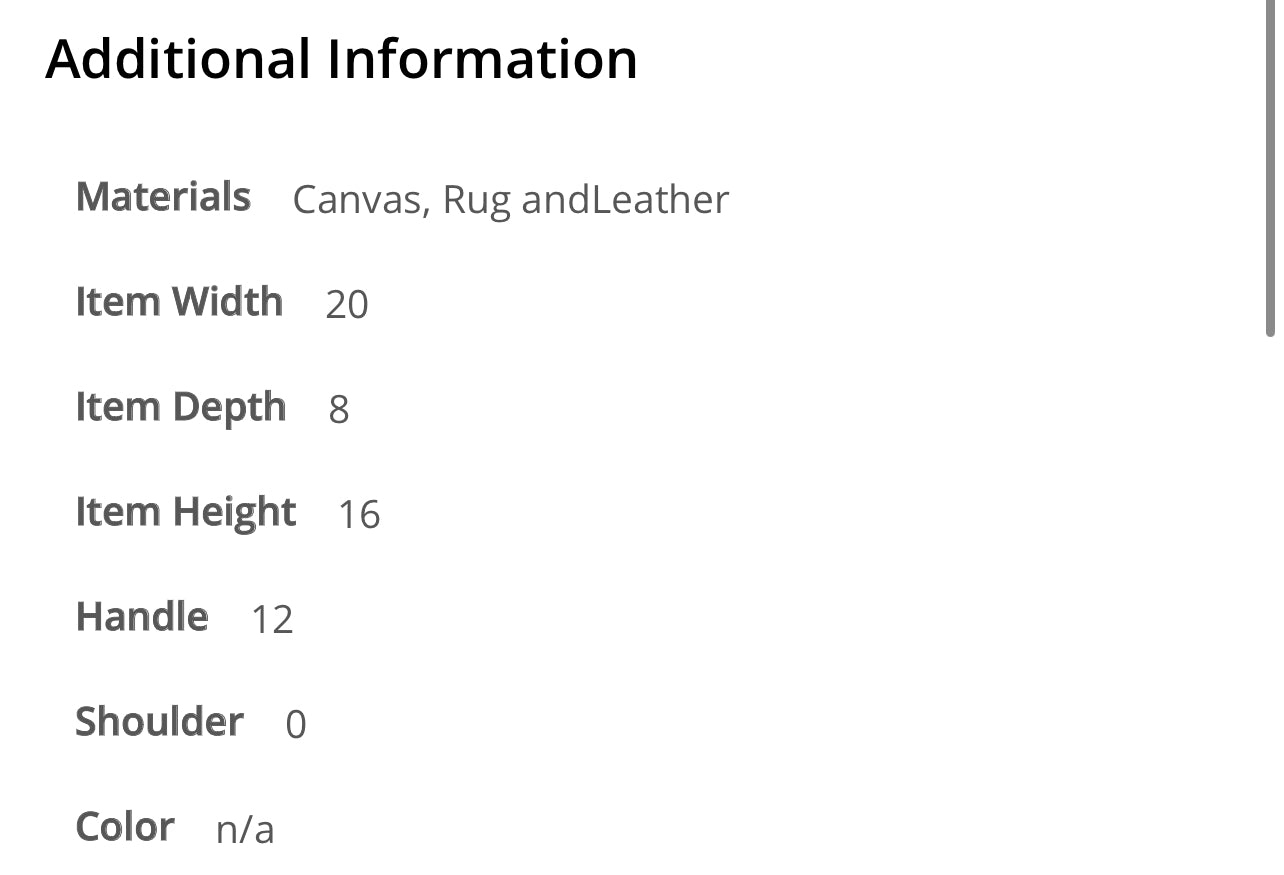
Task: Click the Item Height label
Action: (186, 512)
